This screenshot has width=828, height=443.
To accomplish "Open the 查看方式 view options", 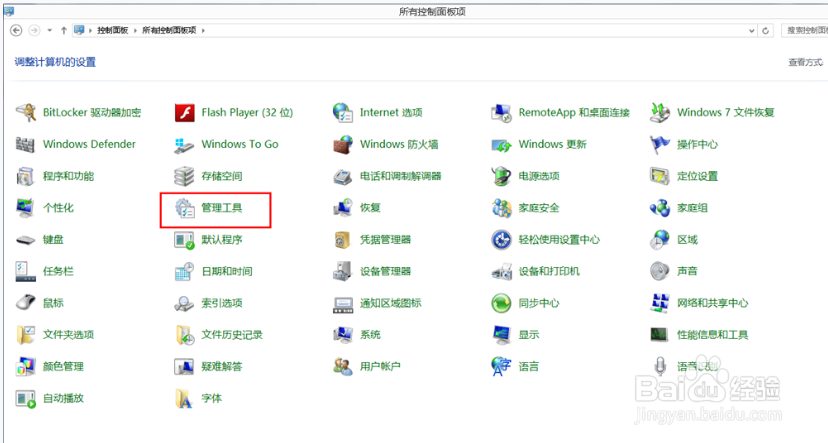I will coord(805,62).
